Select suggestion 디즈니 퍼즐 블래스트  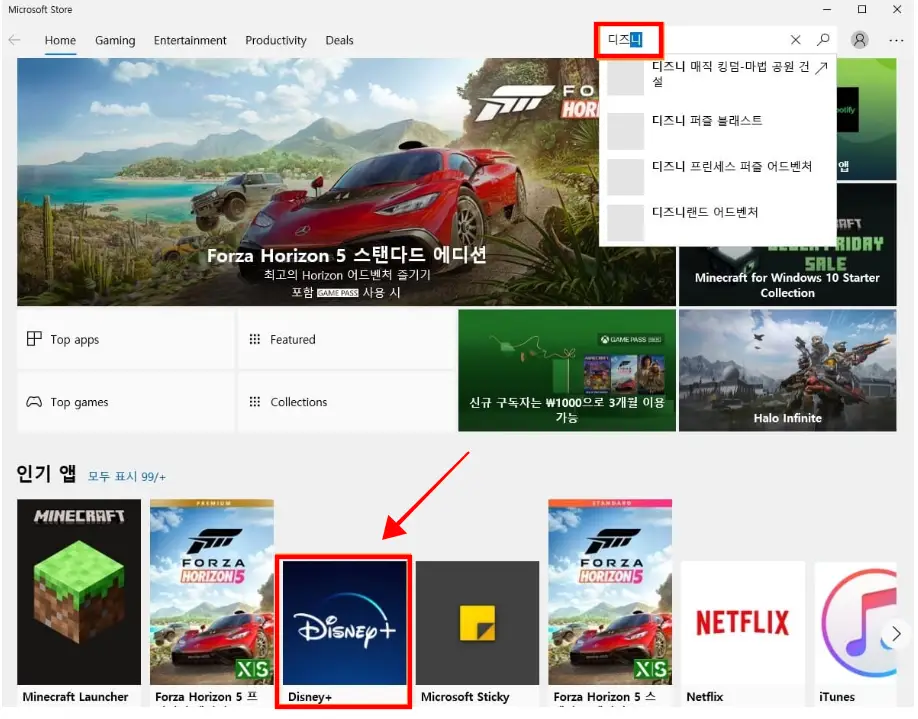coord(718,129)
